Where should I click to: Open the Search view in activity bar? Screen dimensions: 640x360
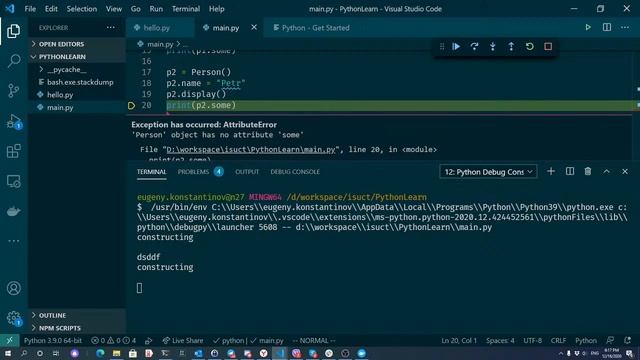tap(13, 61)
